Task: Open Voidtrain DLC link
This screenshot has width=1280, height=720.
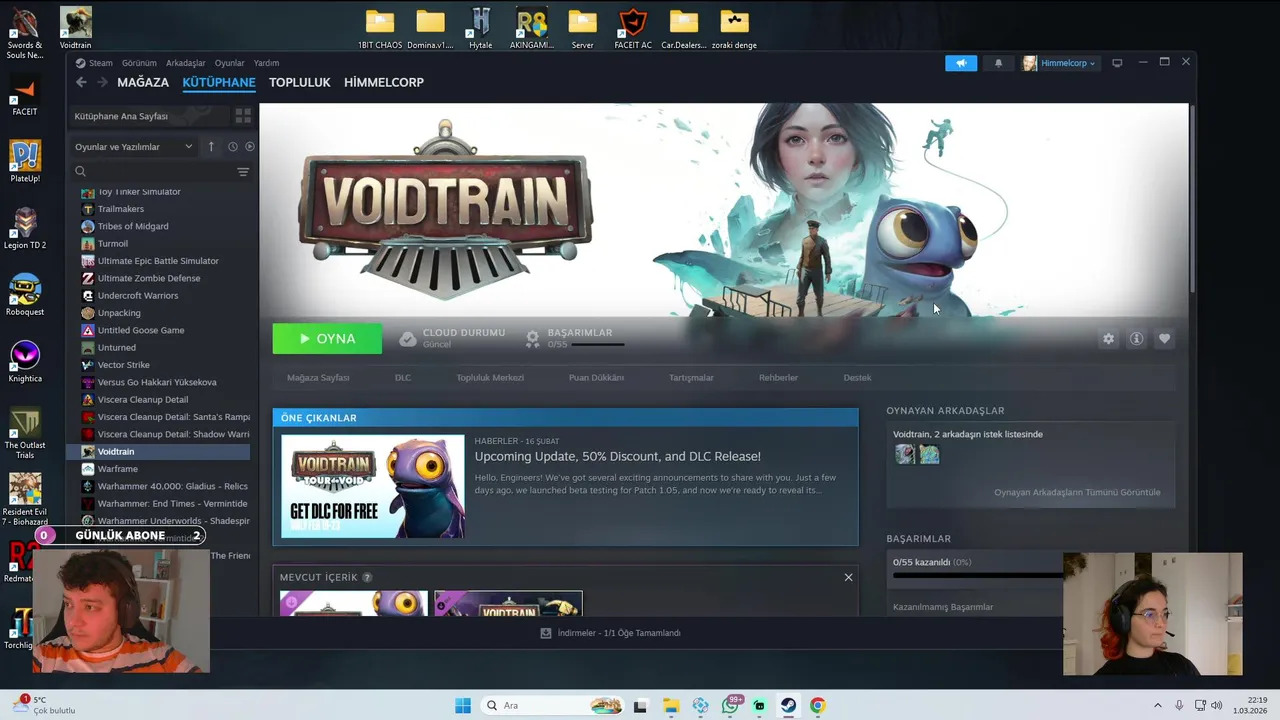Action: pyautogui.click(x=403, y=378)
